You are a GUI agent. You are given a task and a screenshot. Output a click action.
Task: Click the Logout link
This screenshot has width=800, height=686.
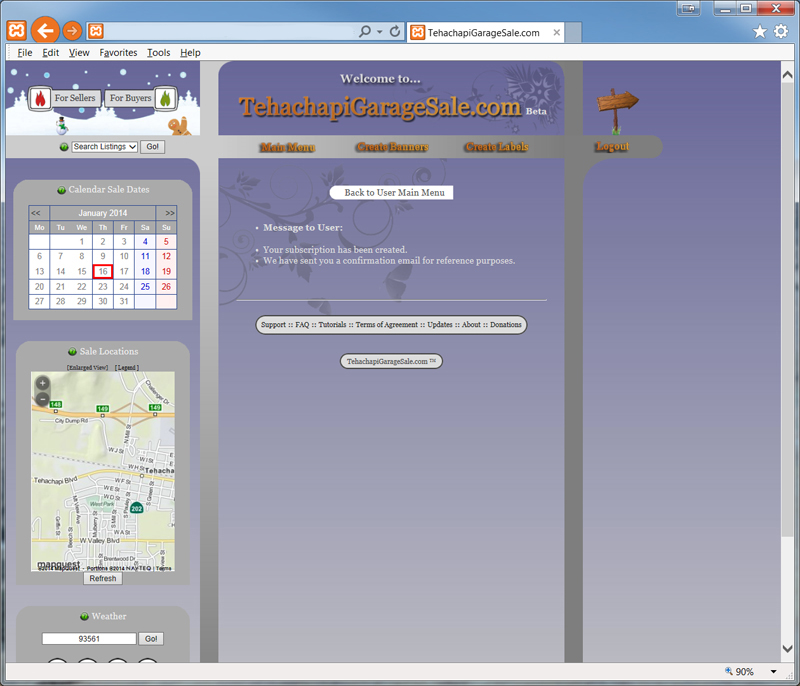coord(613,146)
